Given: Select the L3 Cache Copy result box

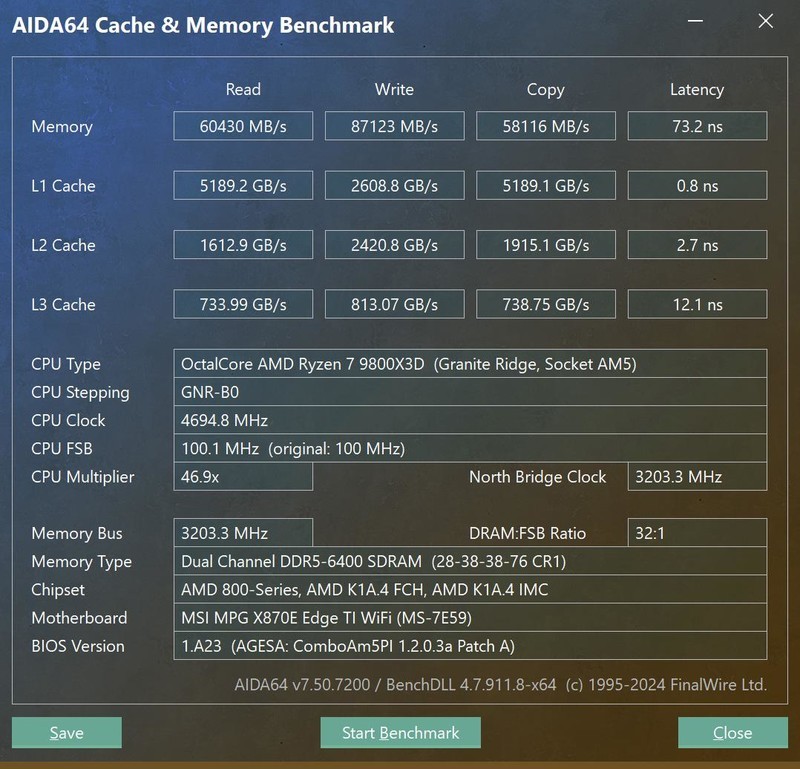Looking at the screenshot, I should 545,304.
